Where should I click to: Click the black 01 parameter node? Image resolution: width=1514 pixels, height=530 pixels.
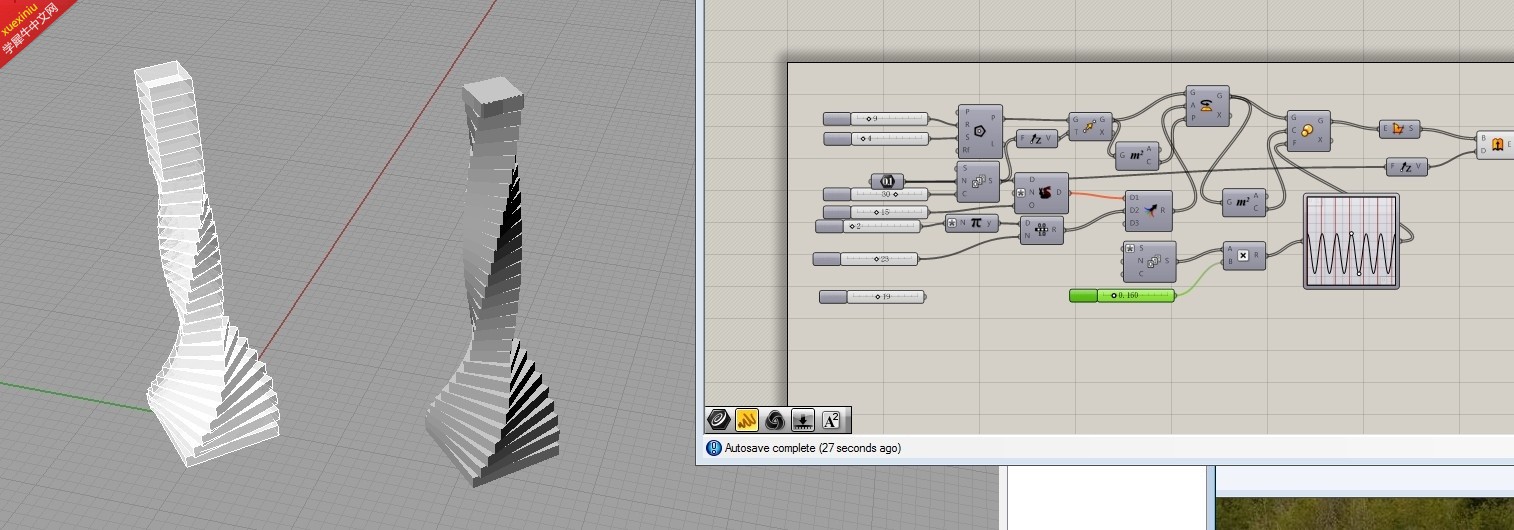click(x=887, y=181)
